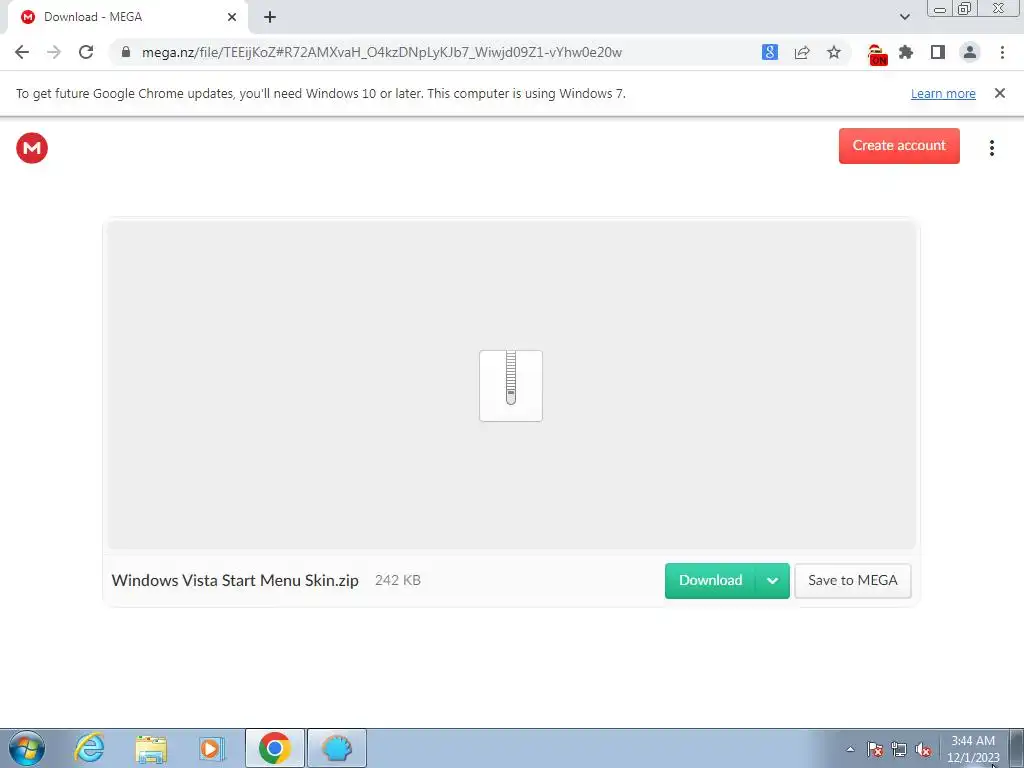Viewport: 1024px width, 768px height.
Task: Open network status tray icon
Action: point(899,749)
